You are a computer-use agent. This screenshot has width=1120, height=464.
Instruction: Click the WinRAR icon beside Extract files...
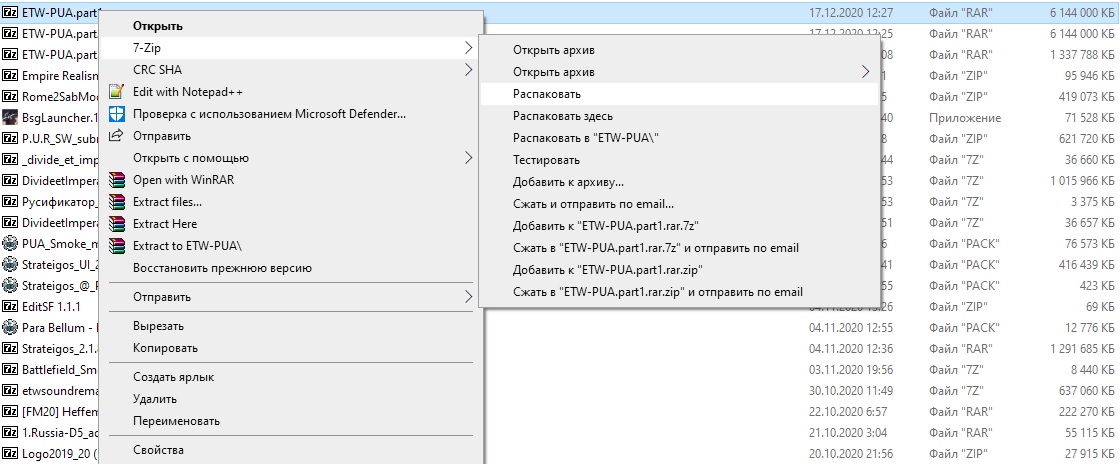point(116,202)
